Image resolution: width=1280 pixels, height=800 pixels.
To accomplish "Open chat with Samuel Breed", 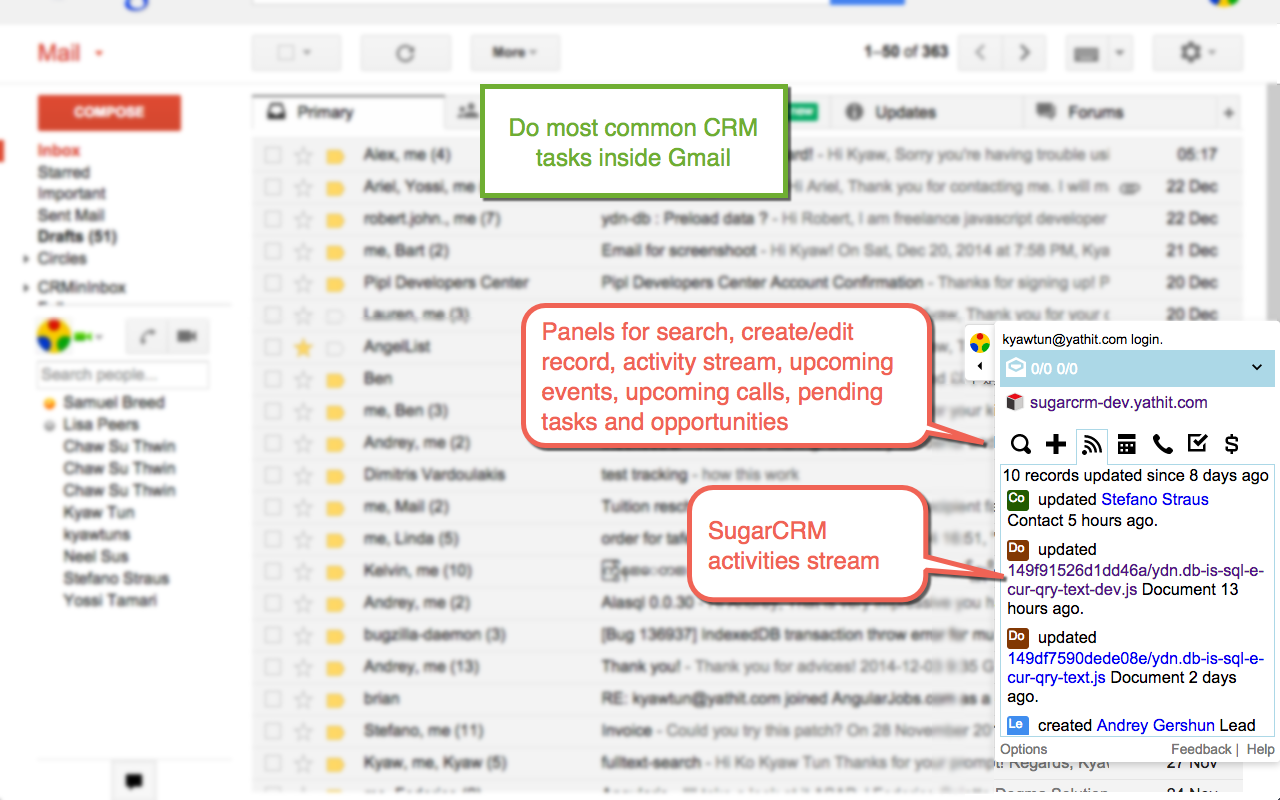I will [x=114, y=403].
